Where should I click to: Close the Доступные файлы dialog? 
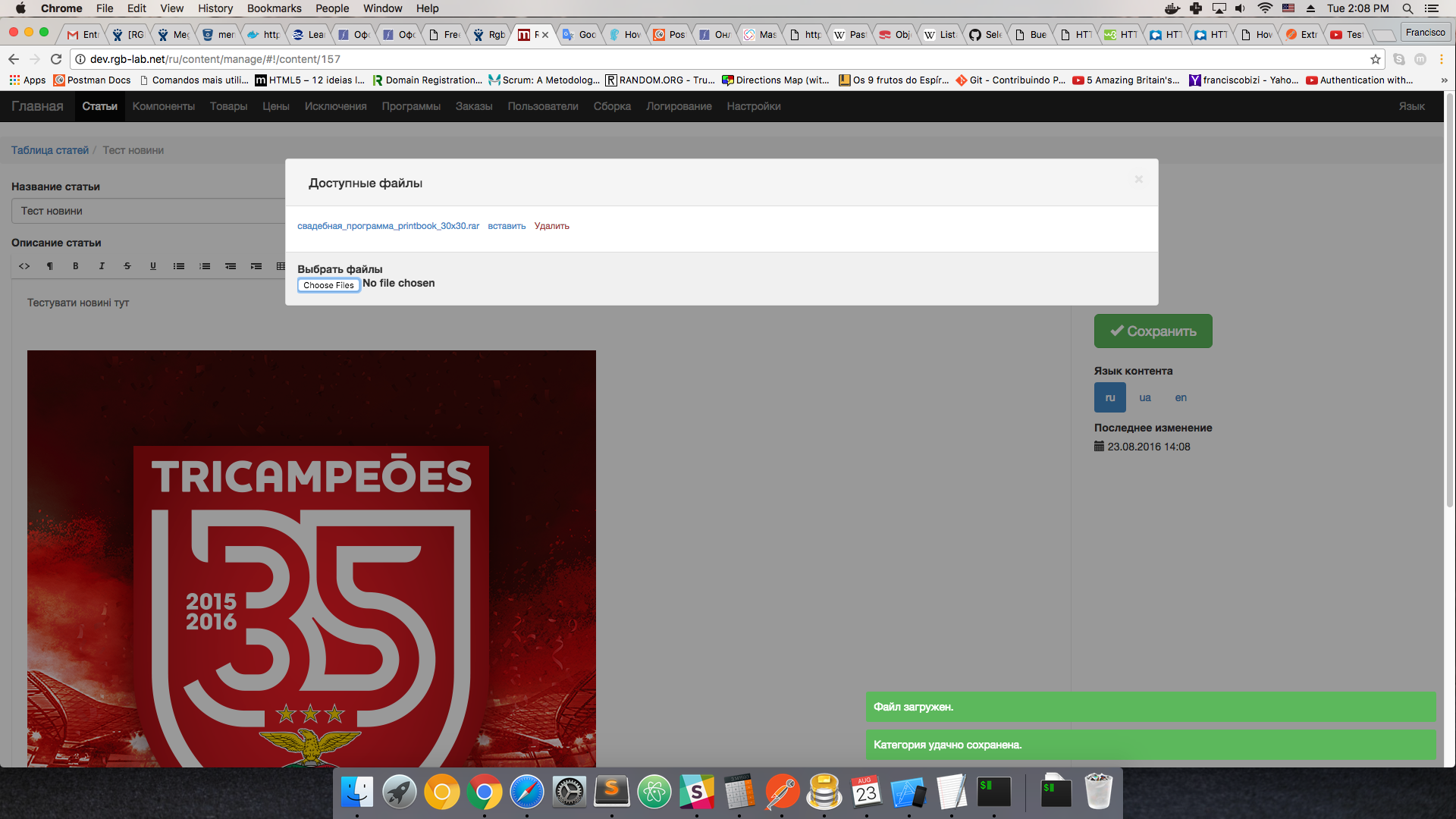(1138, 179)
